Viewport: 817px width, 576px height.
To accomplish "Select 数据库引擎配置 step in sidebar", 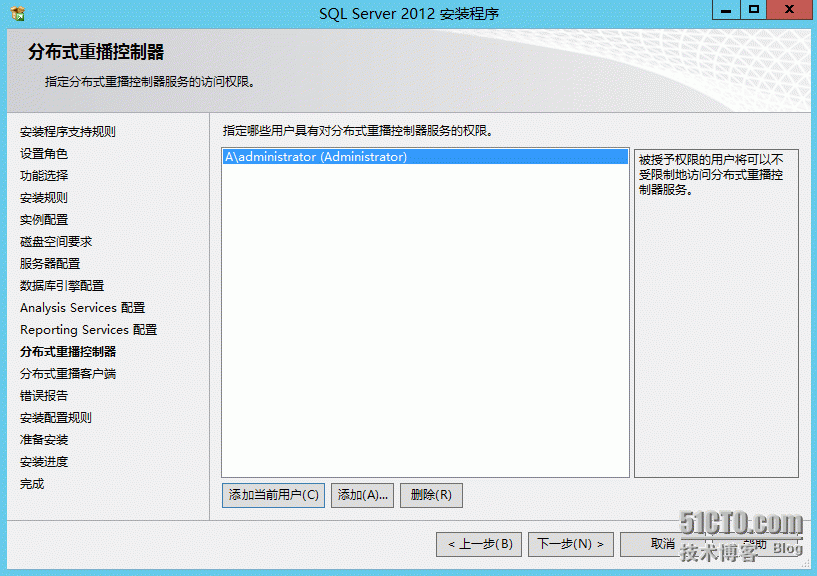I will (x=62, y=286).
